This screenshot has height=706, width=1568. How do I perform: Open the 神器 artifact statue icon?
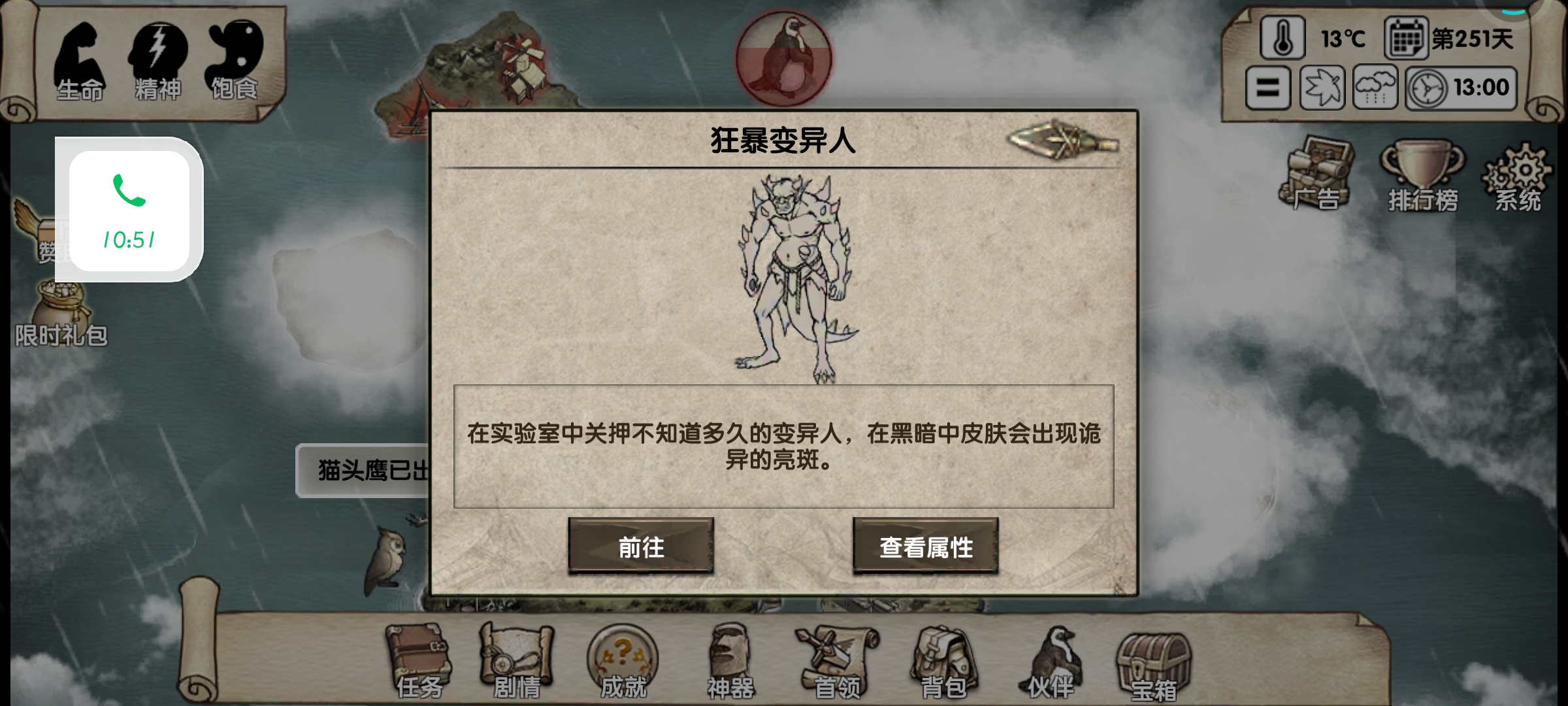730,660
